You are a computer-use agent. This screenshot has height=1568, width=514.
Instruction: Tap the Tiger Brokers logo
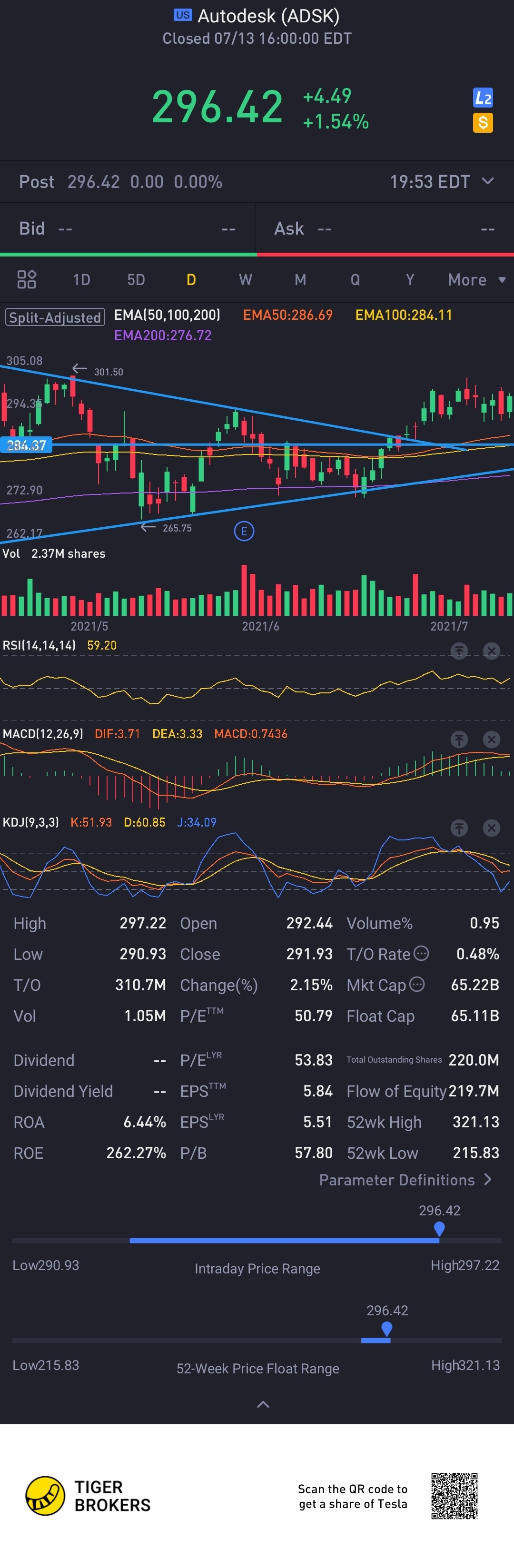88,1496
